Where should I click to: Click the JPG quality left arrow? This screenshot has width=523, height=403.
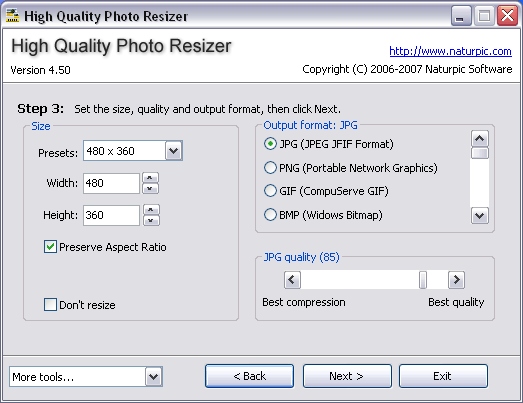tap(292, 280)
